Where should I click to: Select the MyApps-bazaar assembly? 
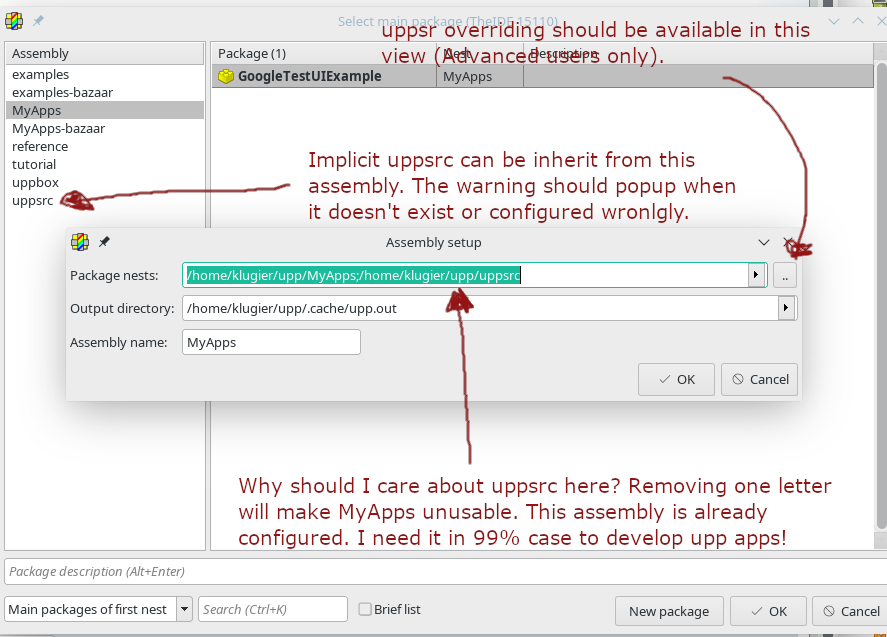tap(58, 128)
